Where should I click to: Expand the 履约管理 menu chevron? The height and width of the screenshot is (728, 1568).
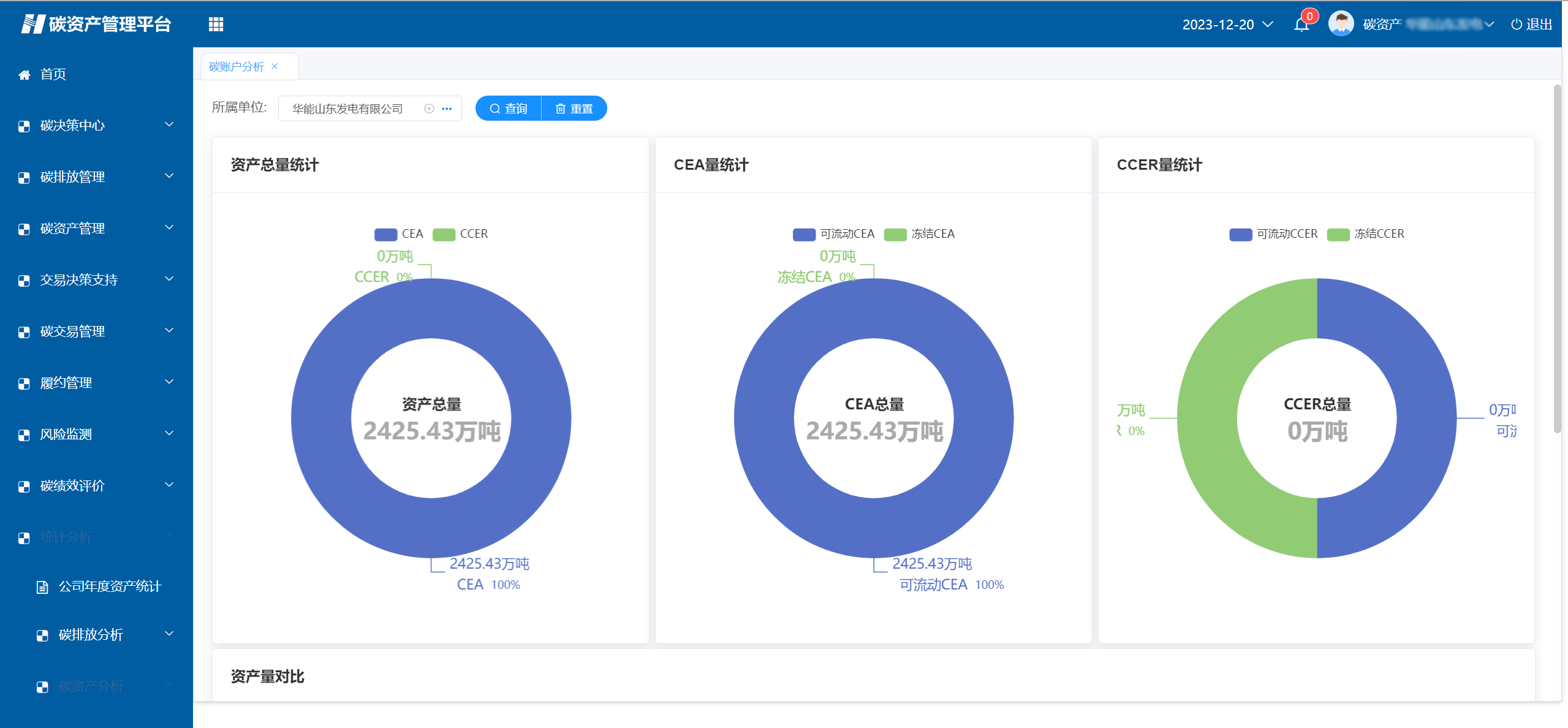pos(169,382)
